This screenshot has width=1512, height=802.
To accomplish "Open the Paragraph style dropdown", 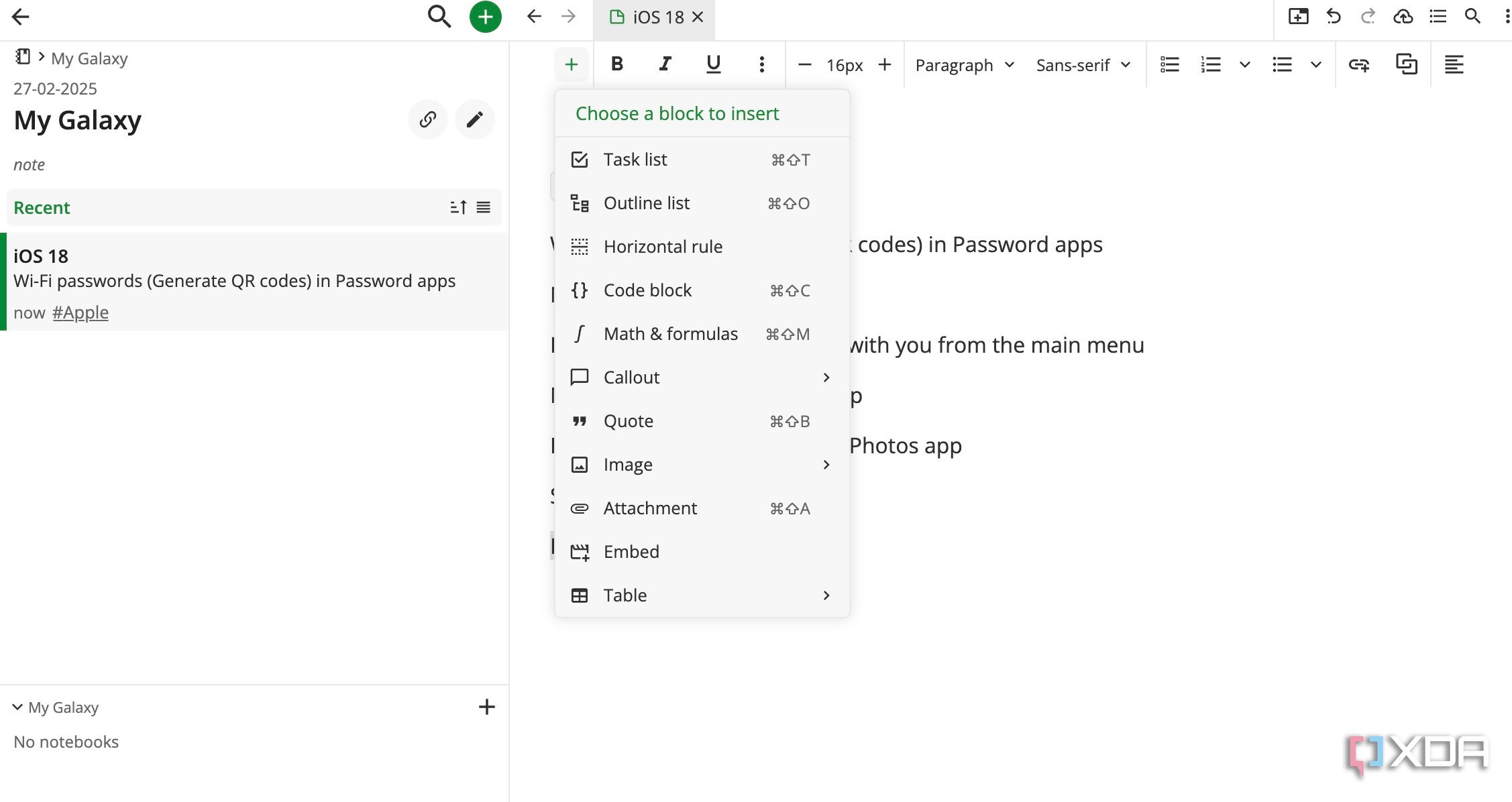I will point(965,65).
